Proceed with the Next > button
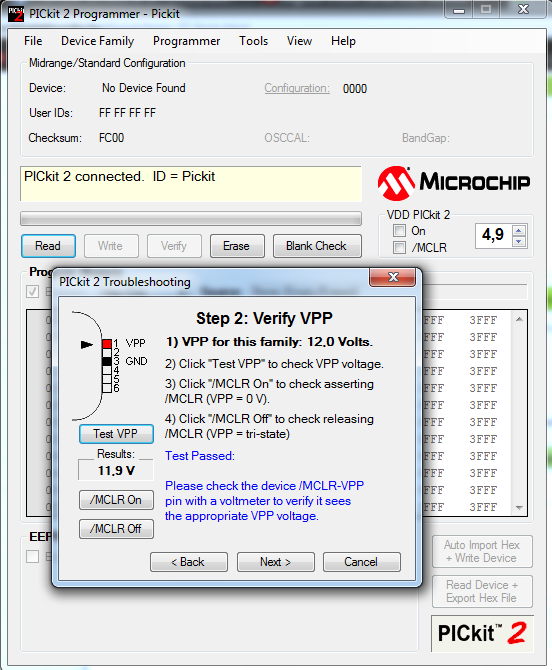 click(276, 562)
